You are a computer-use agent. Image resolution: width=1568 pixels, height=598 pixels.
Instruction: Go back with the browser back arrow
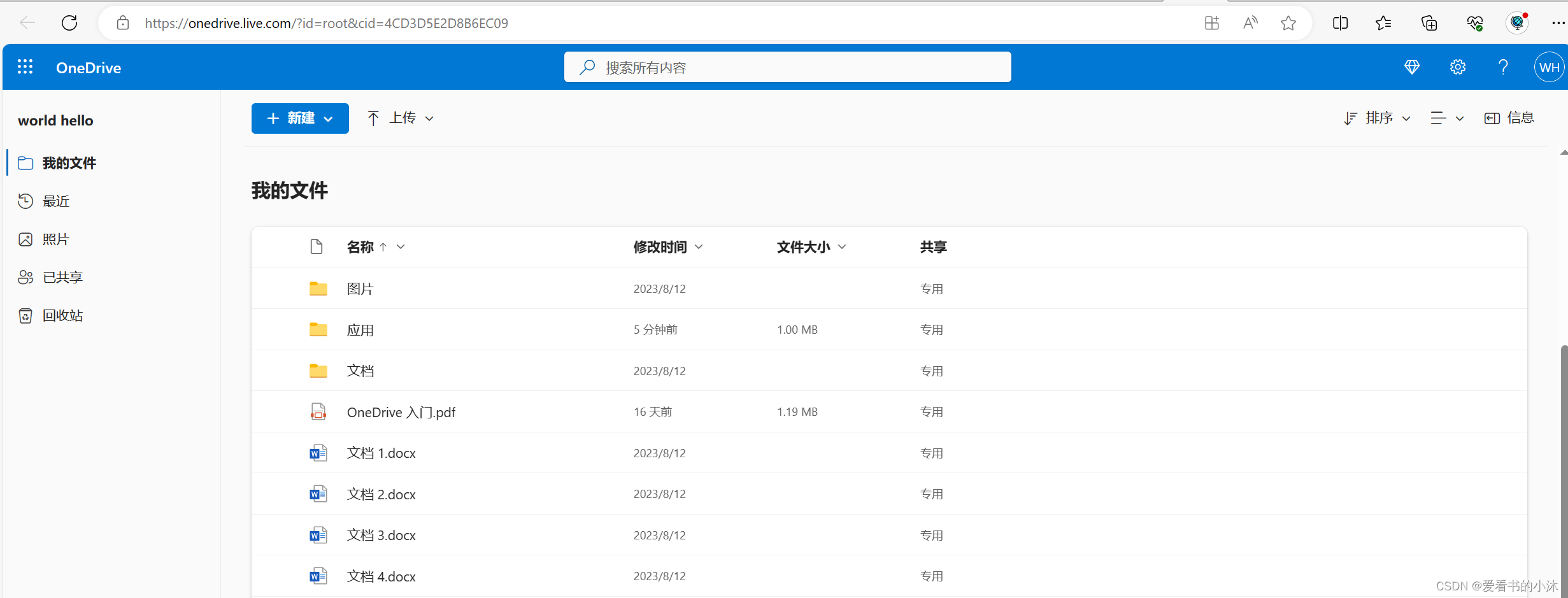coord(27,23)
